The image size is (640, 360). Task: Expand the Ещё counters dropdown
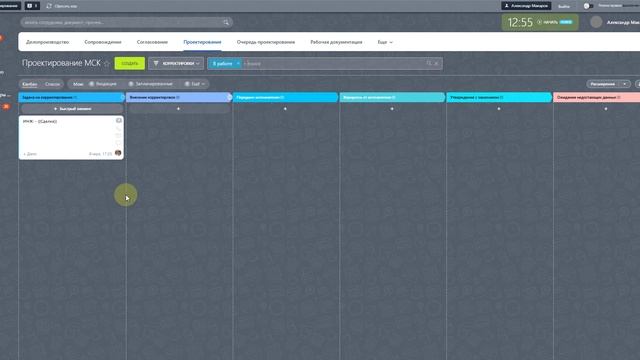coord(195,84)
